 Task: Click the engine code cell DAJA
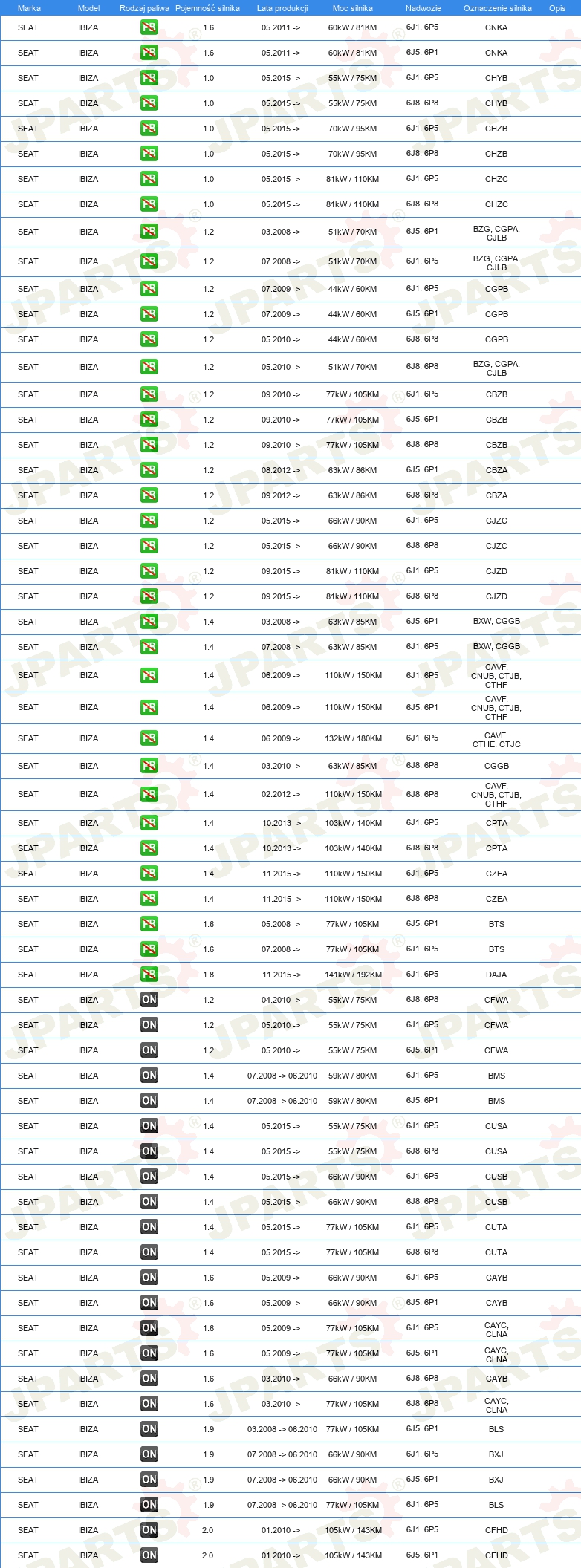(496, 975)
